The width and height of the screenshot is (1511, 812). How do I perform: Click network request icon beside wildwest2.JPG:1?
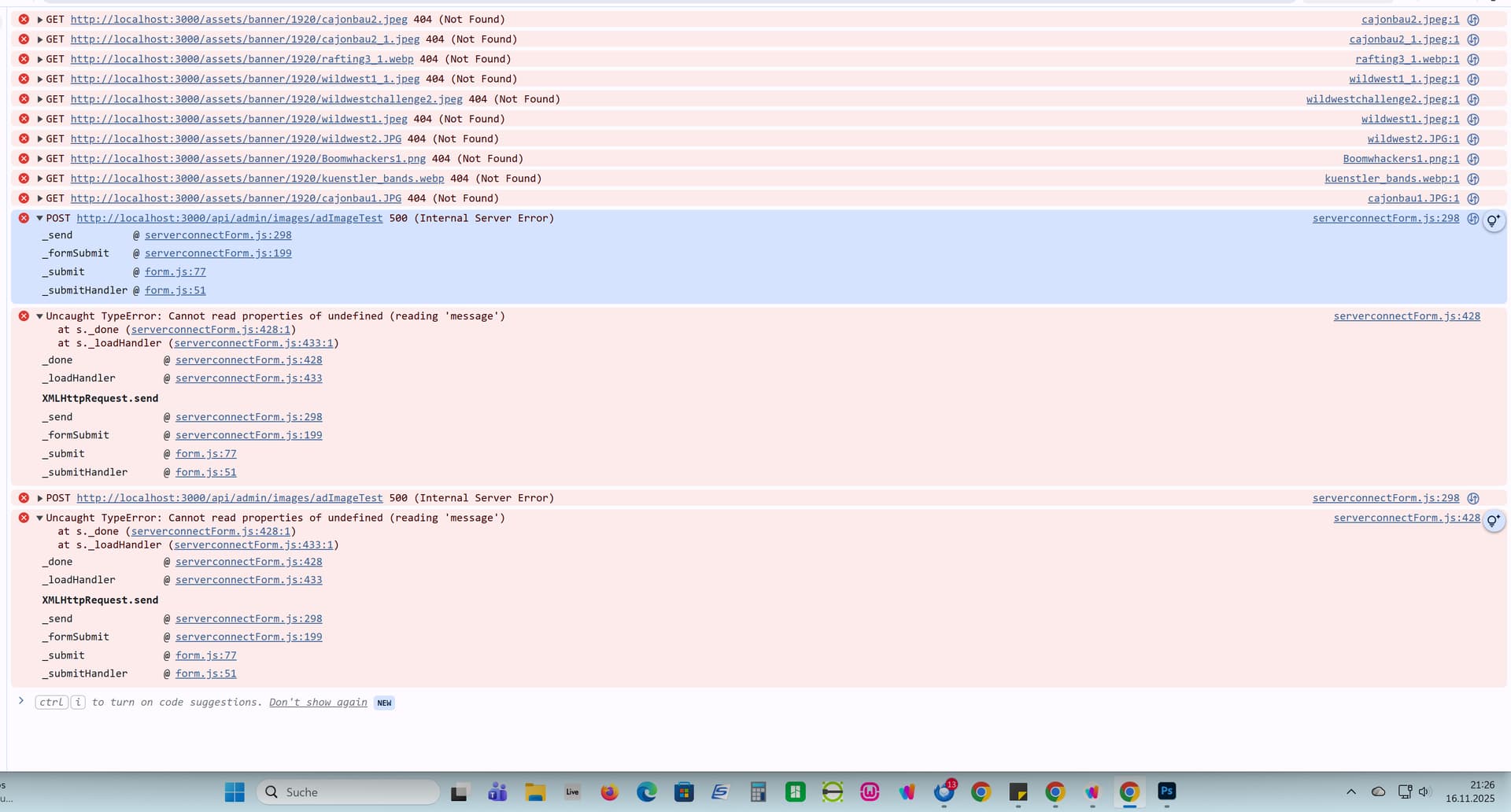[1473, 139]
